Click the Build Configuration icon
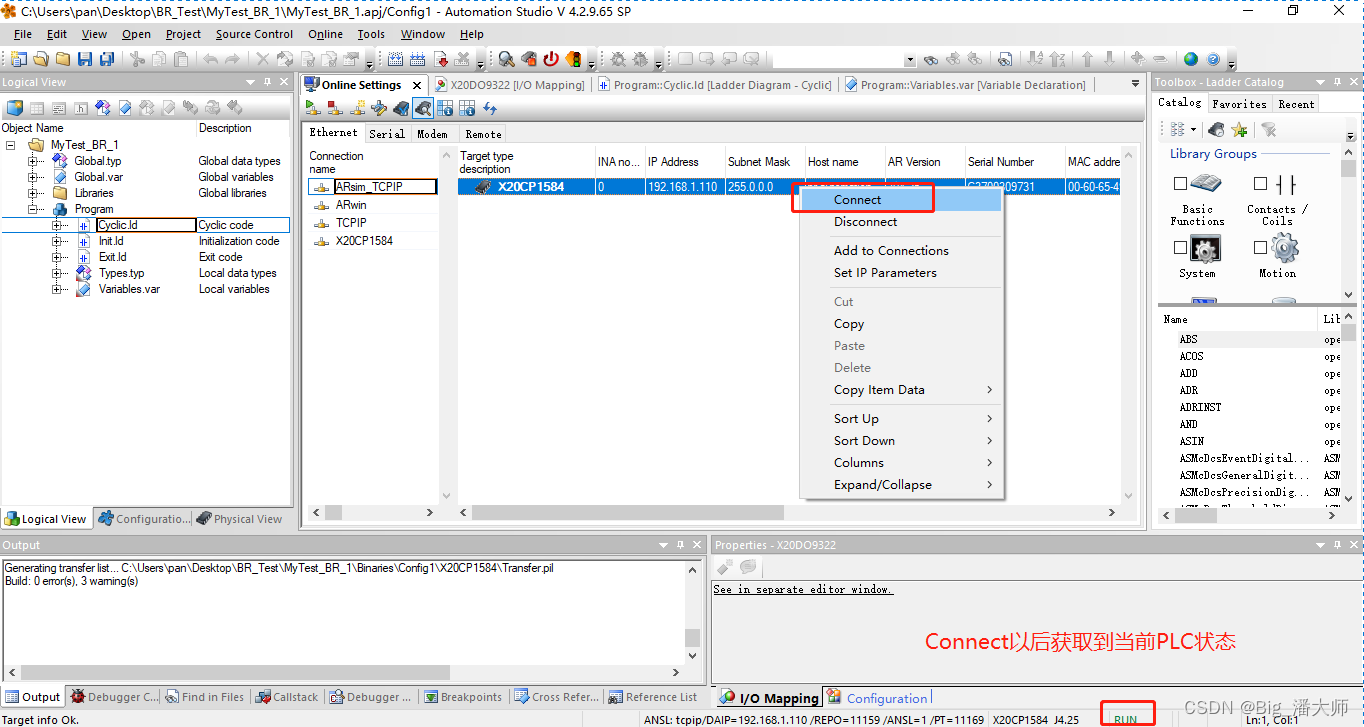Screen dimensions: 1364x727 coord(395,59)
